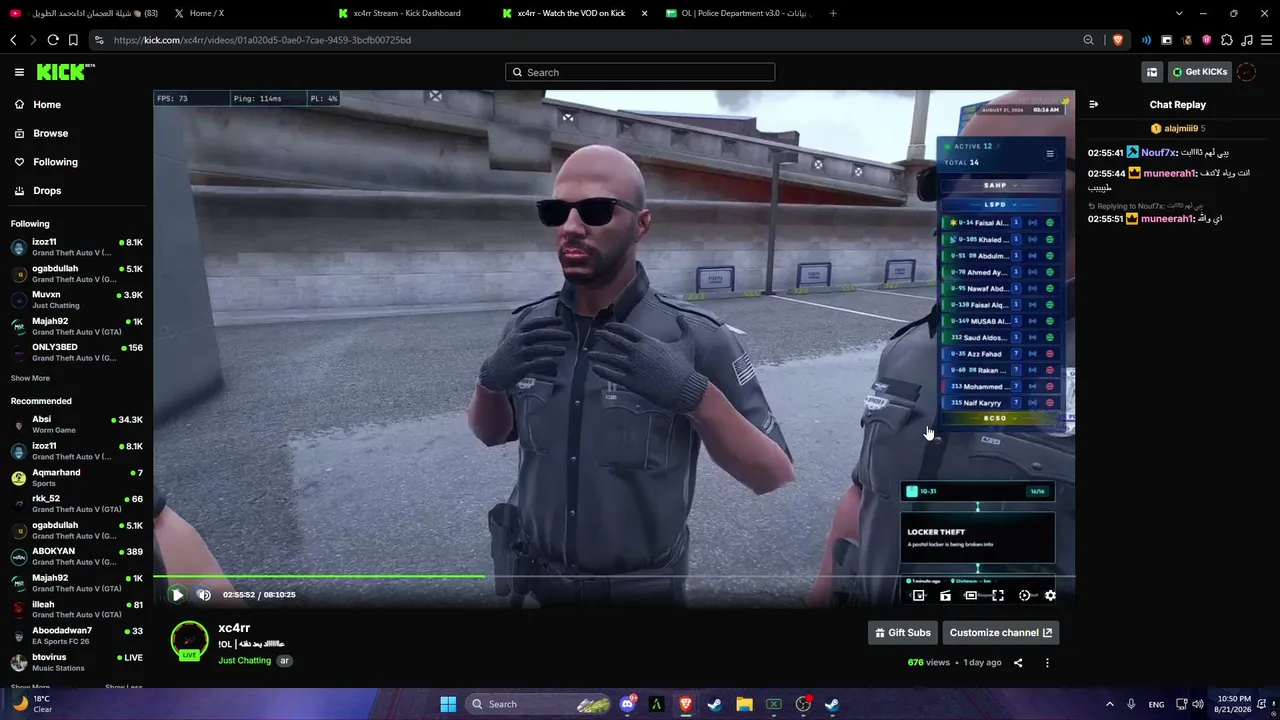The width and height of the screenshot is (1280, 720).
Task: Click the xc4rr channel name
Action: point(234,628)
